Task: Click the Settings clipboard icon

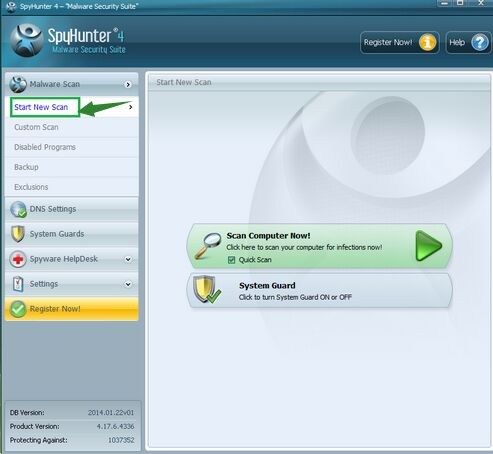Action: (x=18, y=284)
